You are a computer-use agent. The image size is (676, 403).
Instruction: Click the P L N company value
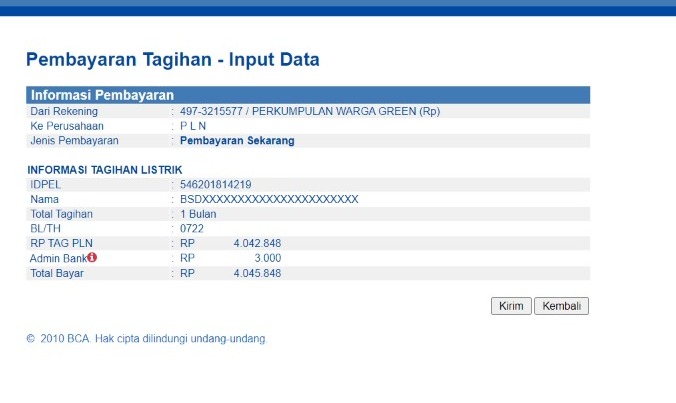coord(191,126)
